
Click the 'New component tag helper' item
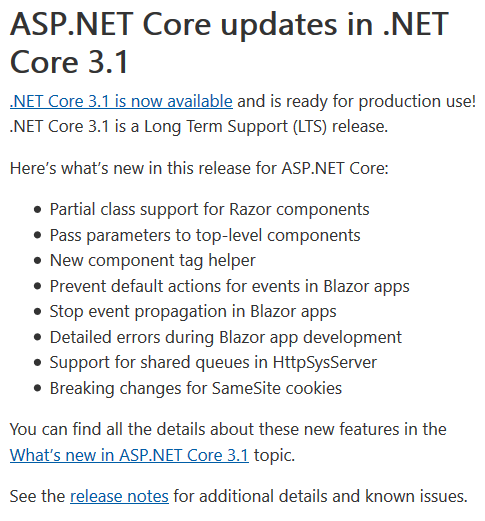point(153,261)
